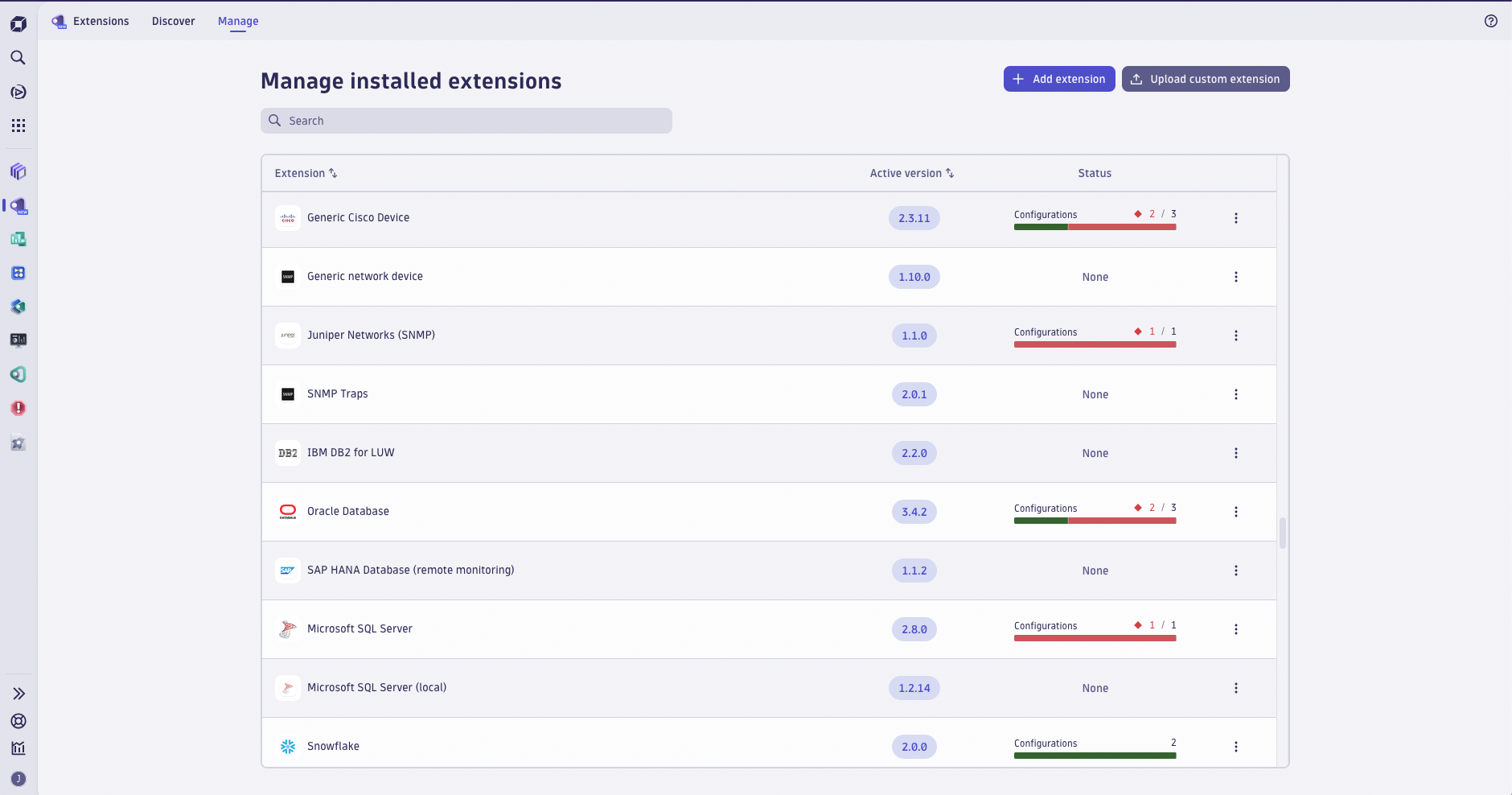Click the search magnifier in the sidebar
The width and height of the screenshot is (1512, 795).
(18, 58)
